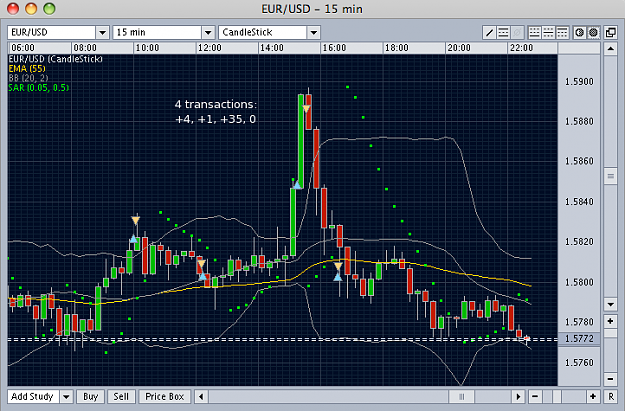Click the blue buy marker near 1.5850
Image resolution: width=625 pixels, height=411 pixels.
(297, 185)
